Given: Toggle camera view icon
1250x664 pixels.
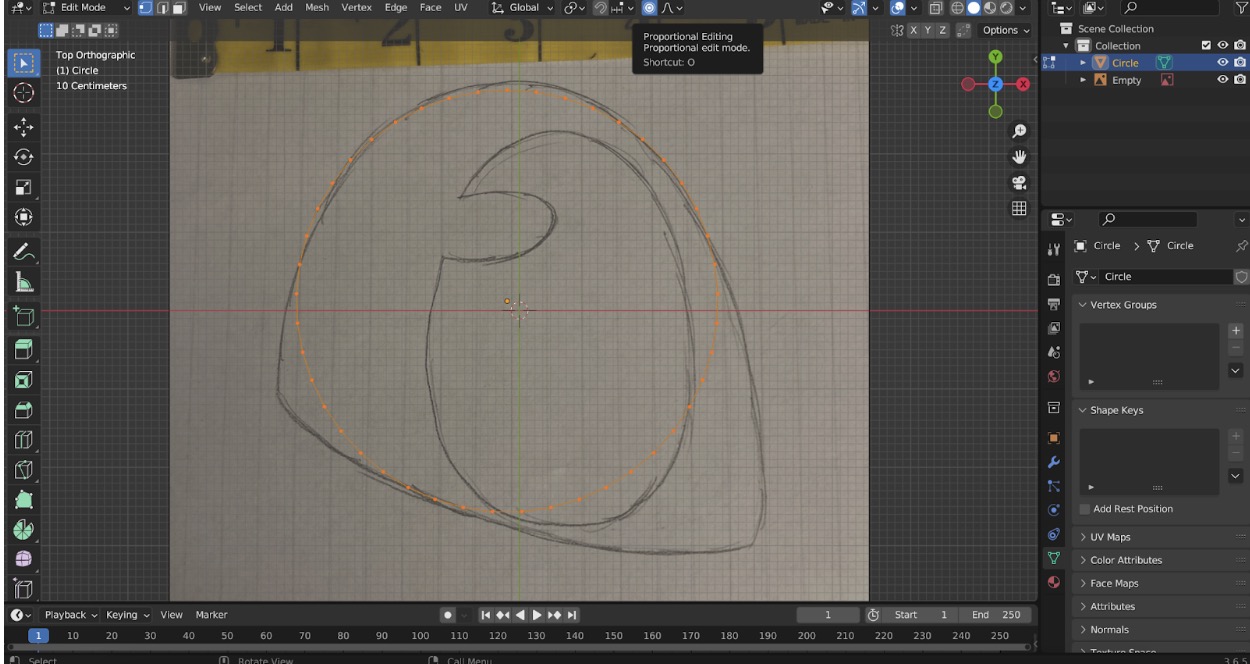Looking at the screenshot, I should click(x=1019, y=182).
